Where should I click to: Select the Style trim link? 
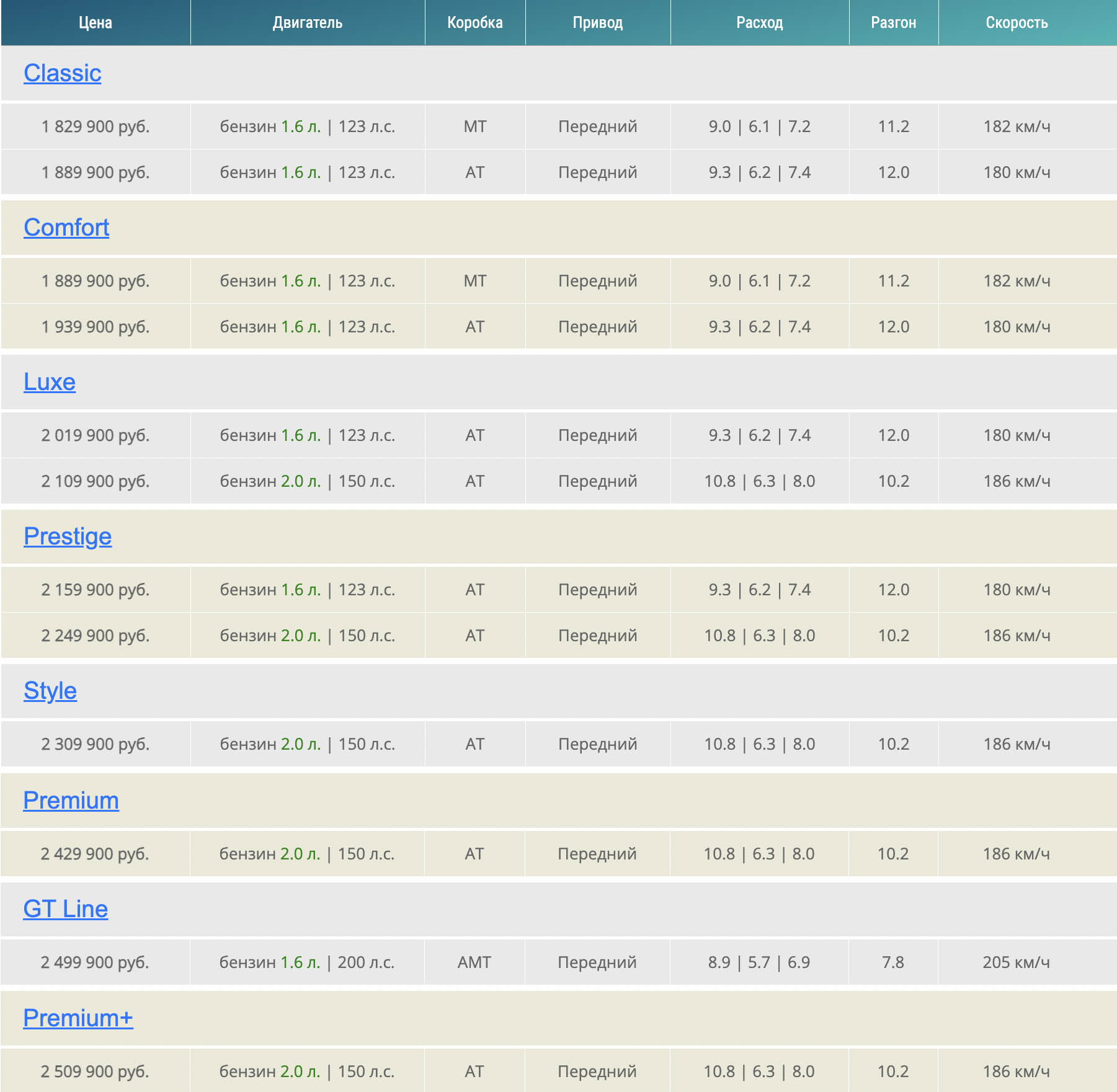[x=50, y=691]
